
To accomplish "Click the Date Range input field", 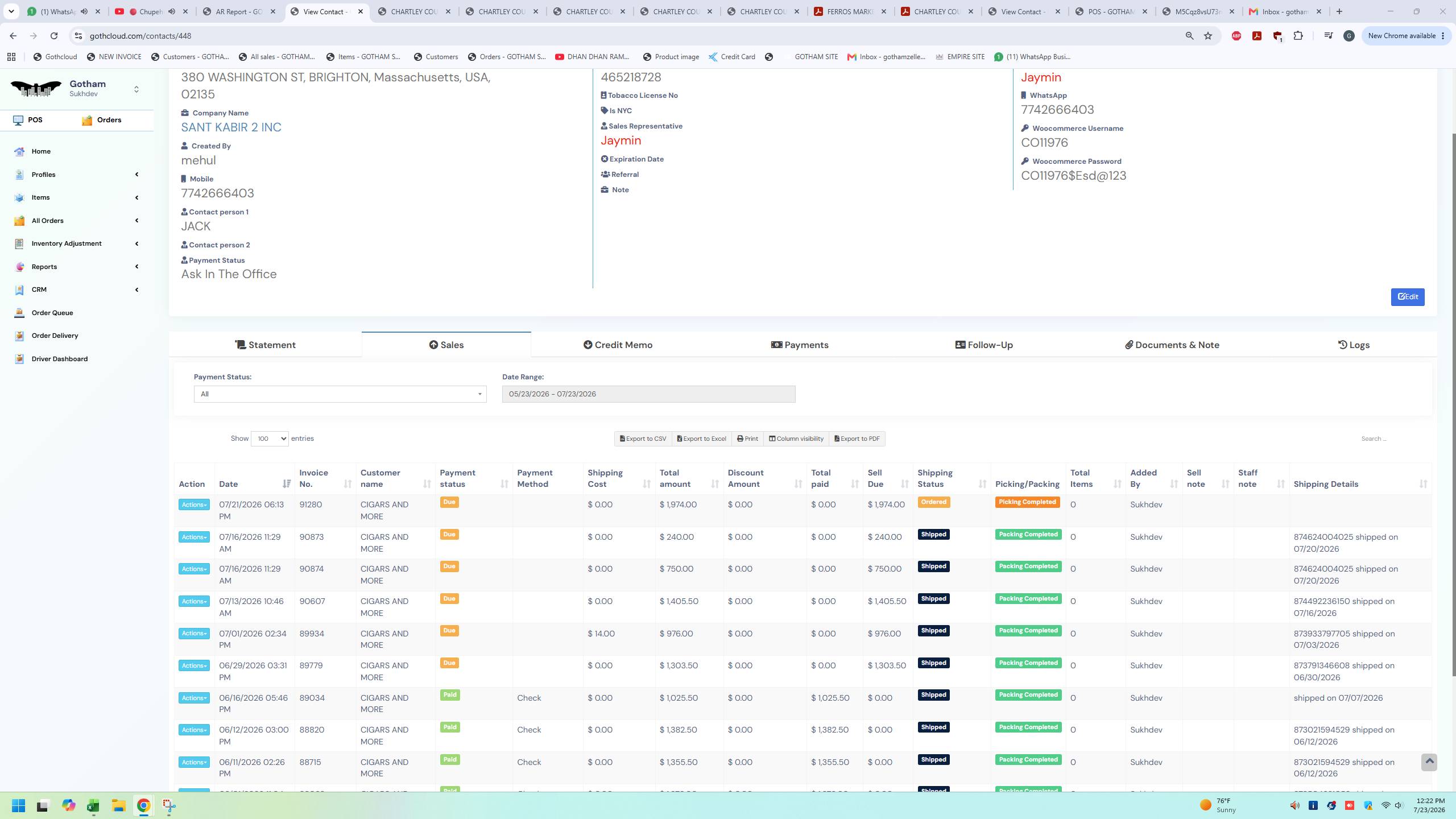I will coord(648,394).
